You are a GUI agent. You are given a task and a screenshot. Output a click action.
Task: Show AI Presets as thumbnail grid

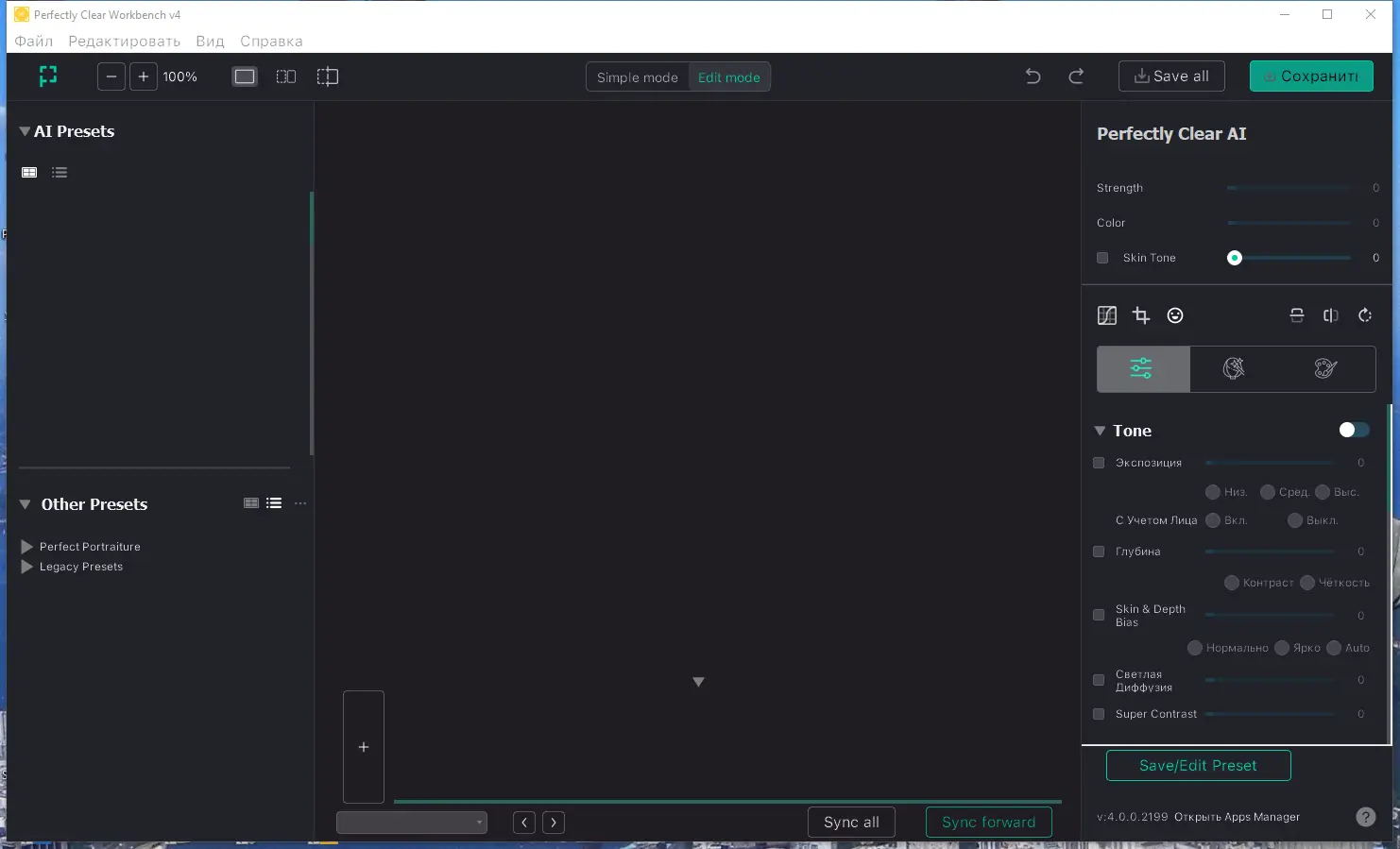(29, 172)
